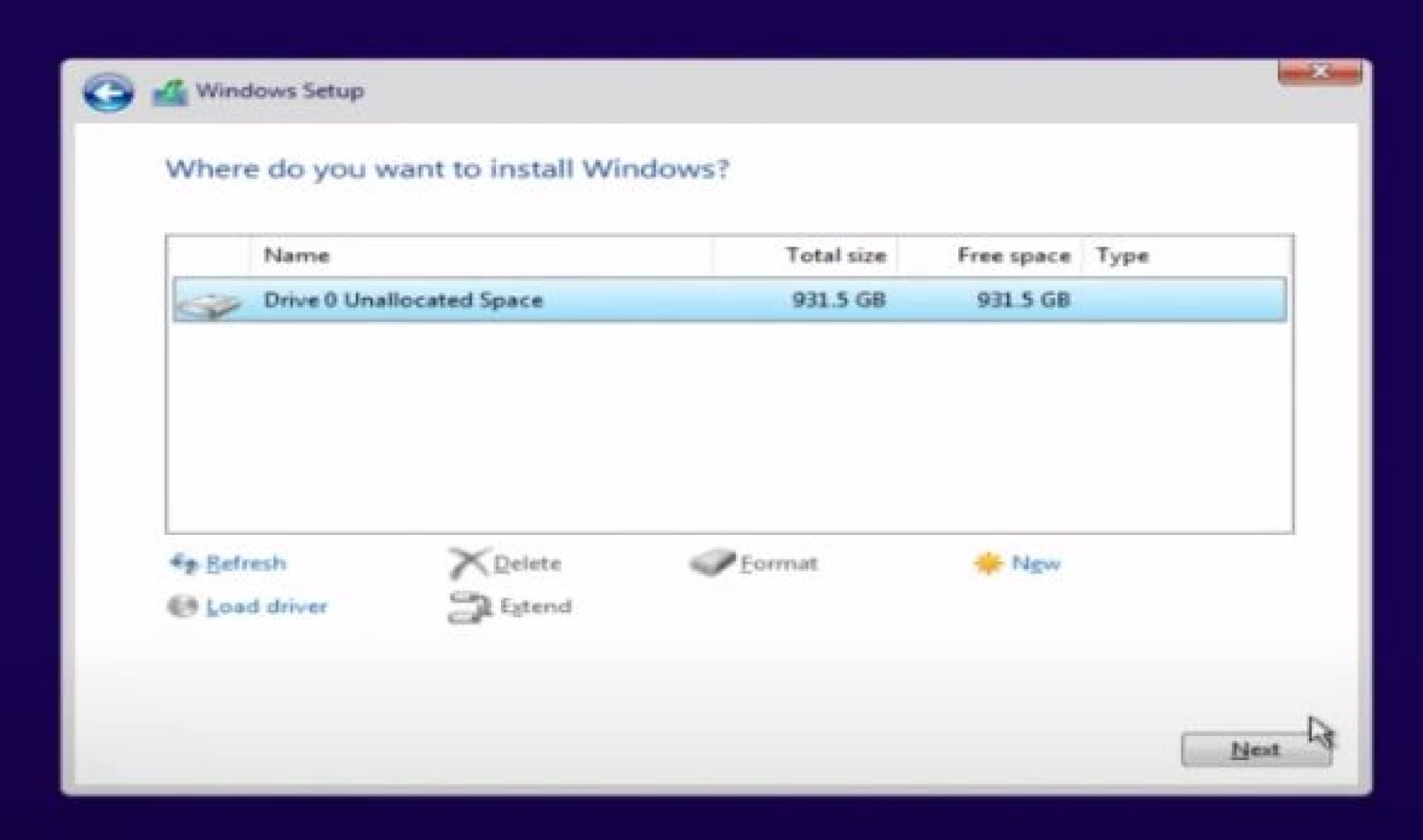Sort by the Name column header

297,256
